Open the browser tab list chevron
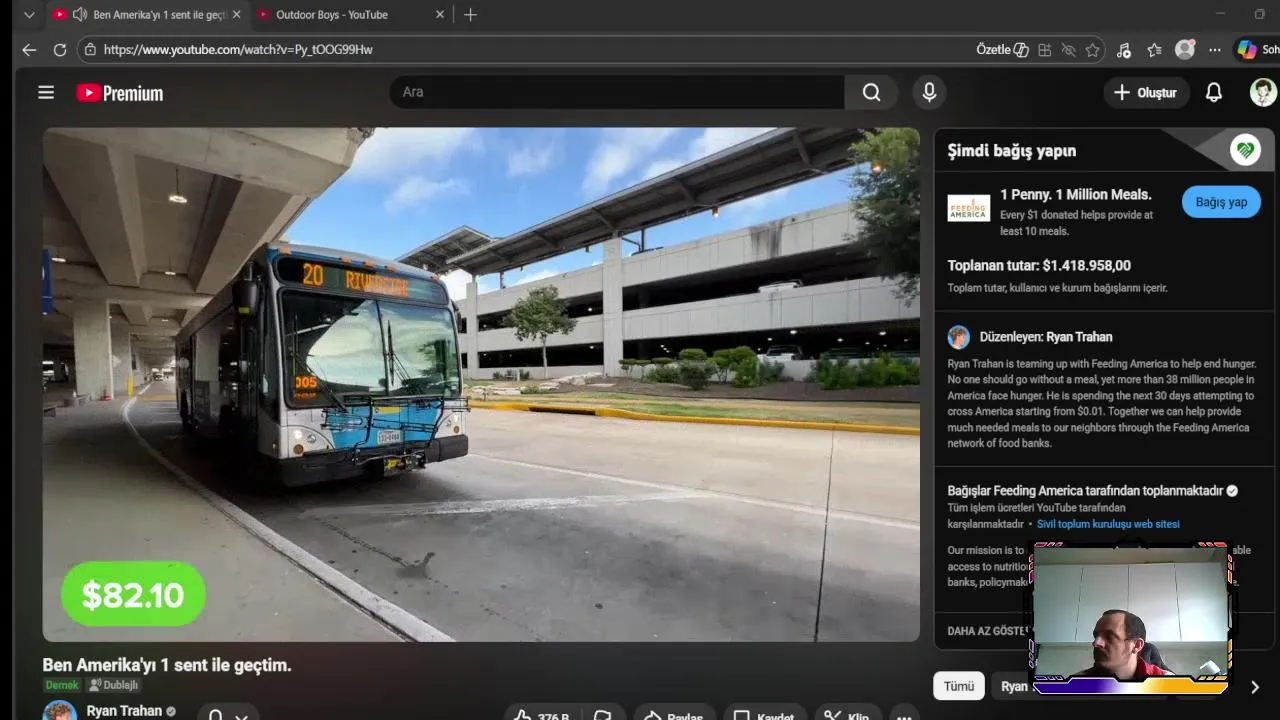The width and height of the screenshot is (1280, 720). 29,15
